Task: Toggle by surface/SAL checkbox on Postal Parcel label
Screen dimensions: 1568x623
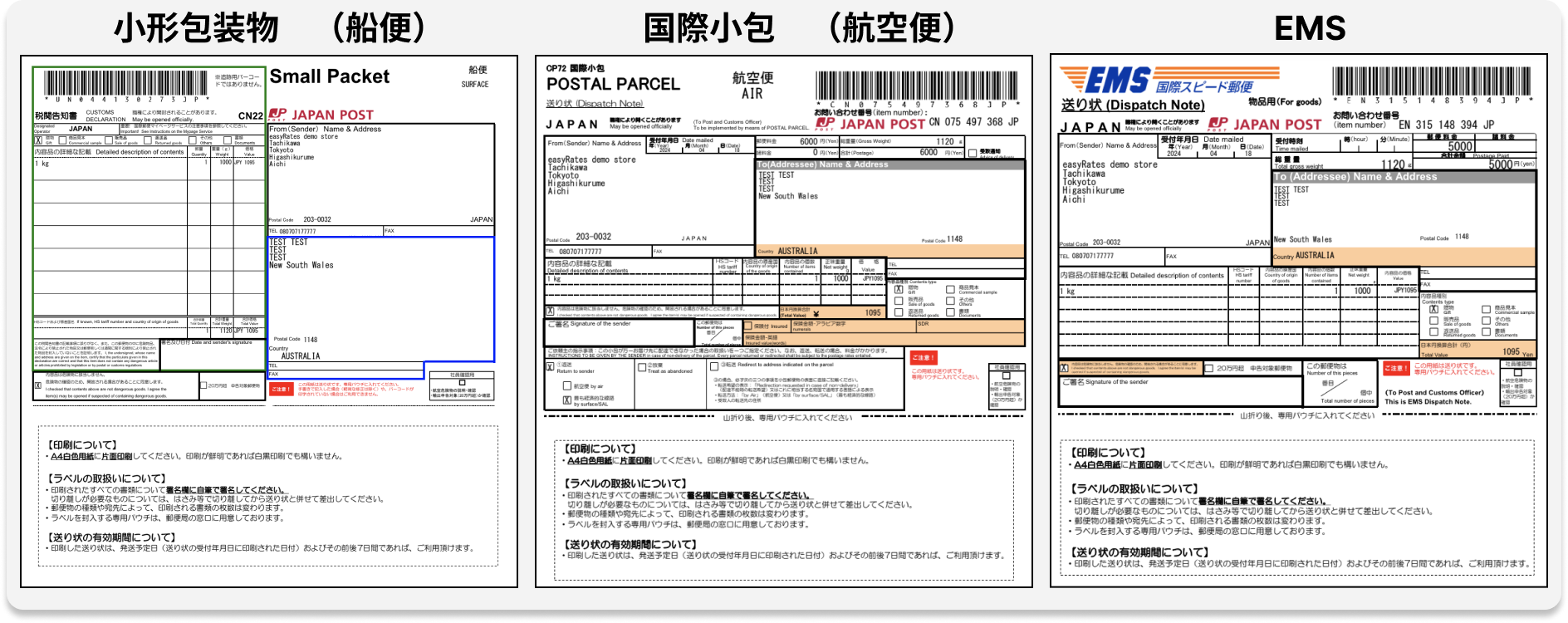Action: [566, 400]
